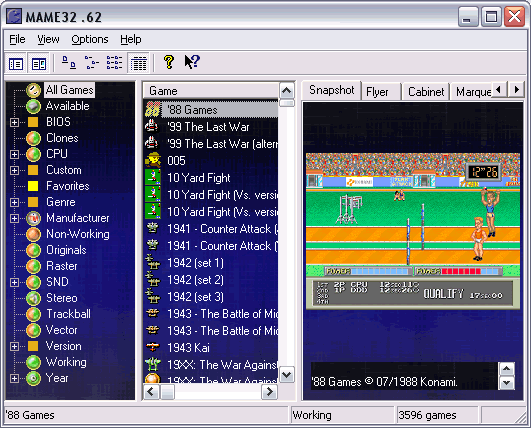
Task: Expand the BIOS folder node
Action: pyautogui.click(x=14, y=122)
